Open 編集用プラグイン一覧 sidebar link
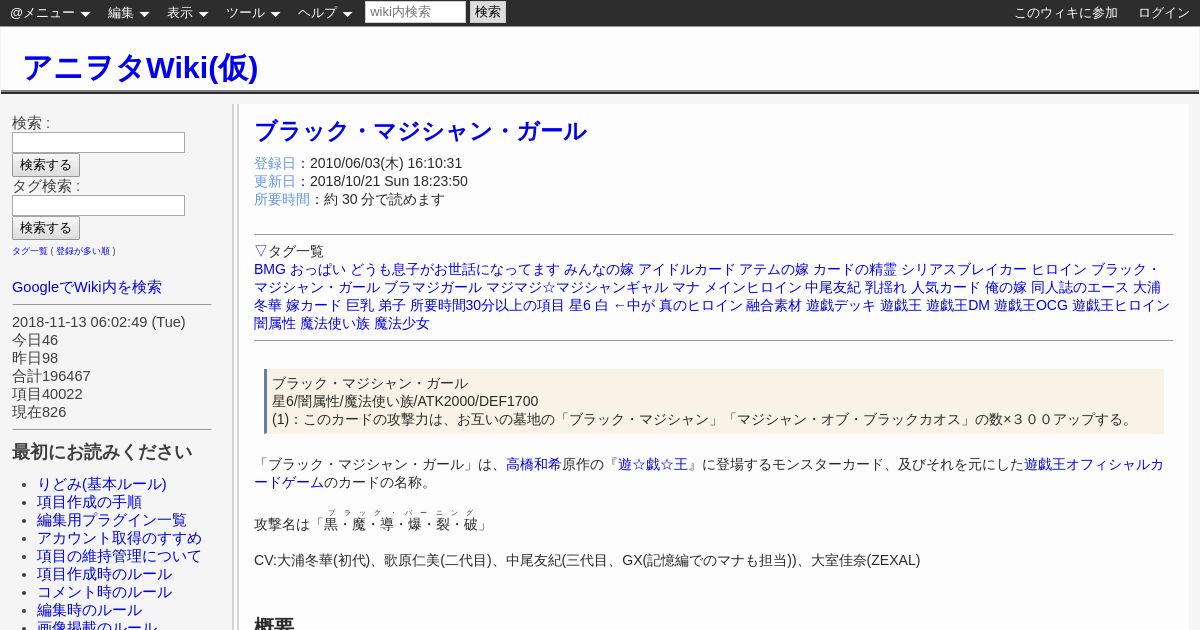Image resolution: width=1200 pixels, height=630 pixels. [x=112, y=520]
